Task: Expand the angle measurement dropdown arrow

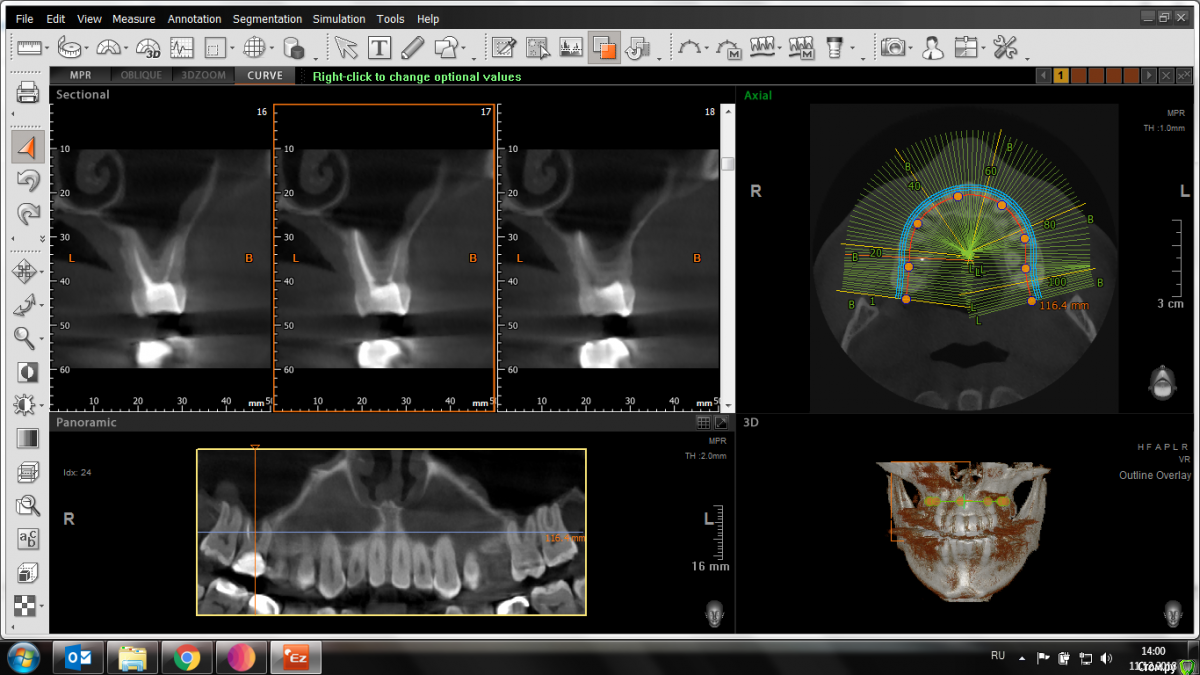Action: (126, 48)
